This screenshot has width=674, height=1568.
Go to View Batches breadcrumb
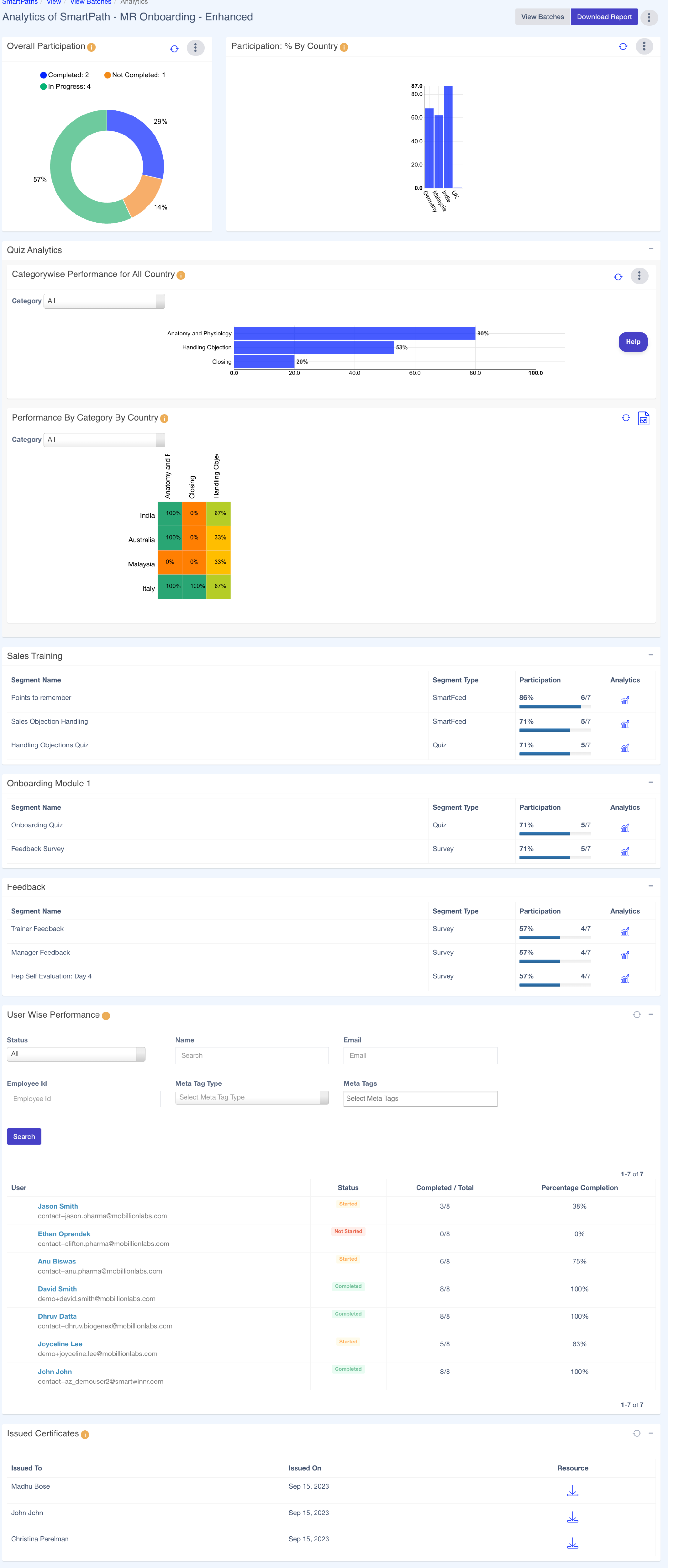coord(91,3)
